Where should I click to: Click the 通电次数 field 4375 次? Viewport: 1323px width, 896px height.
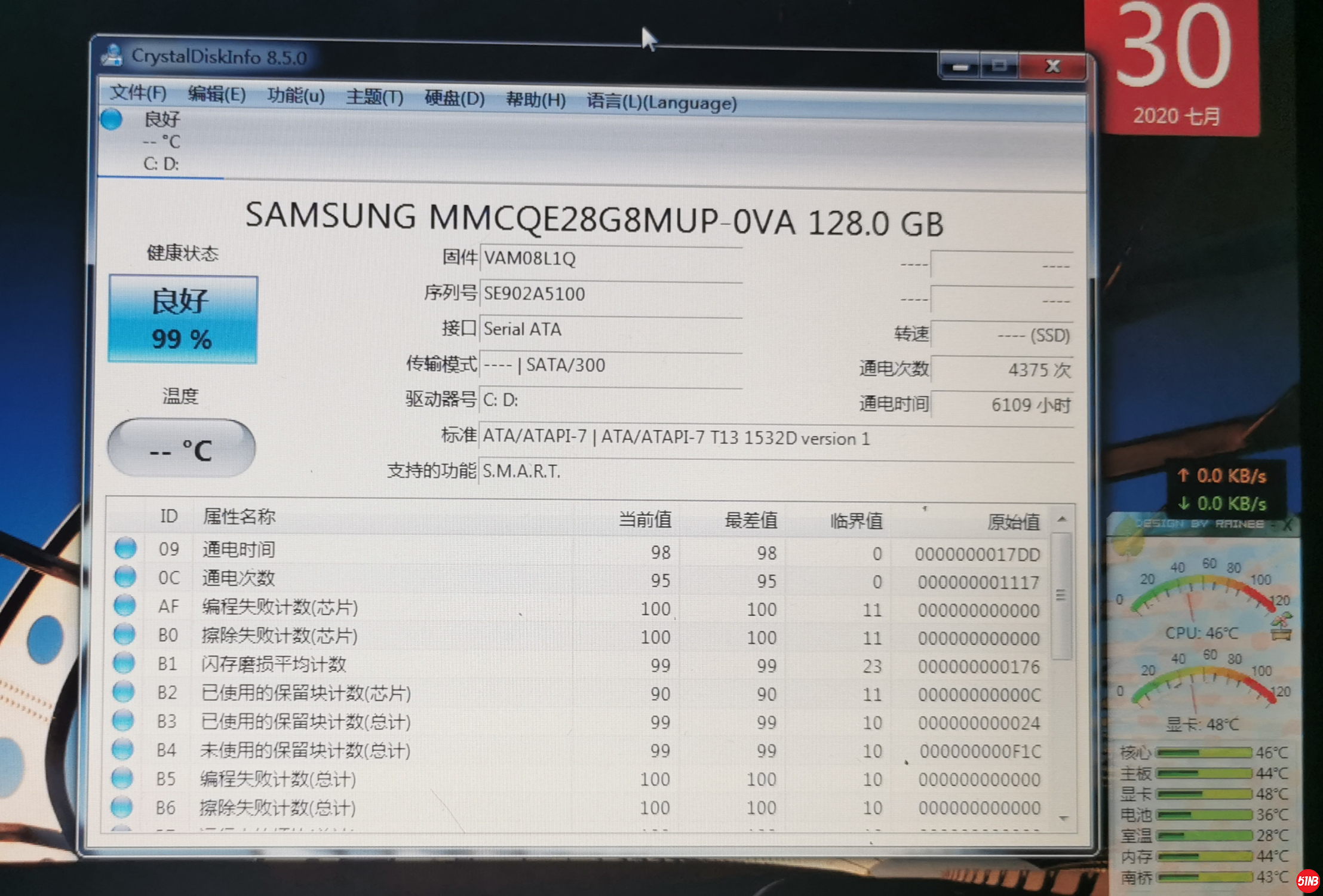pos(1002,370)
